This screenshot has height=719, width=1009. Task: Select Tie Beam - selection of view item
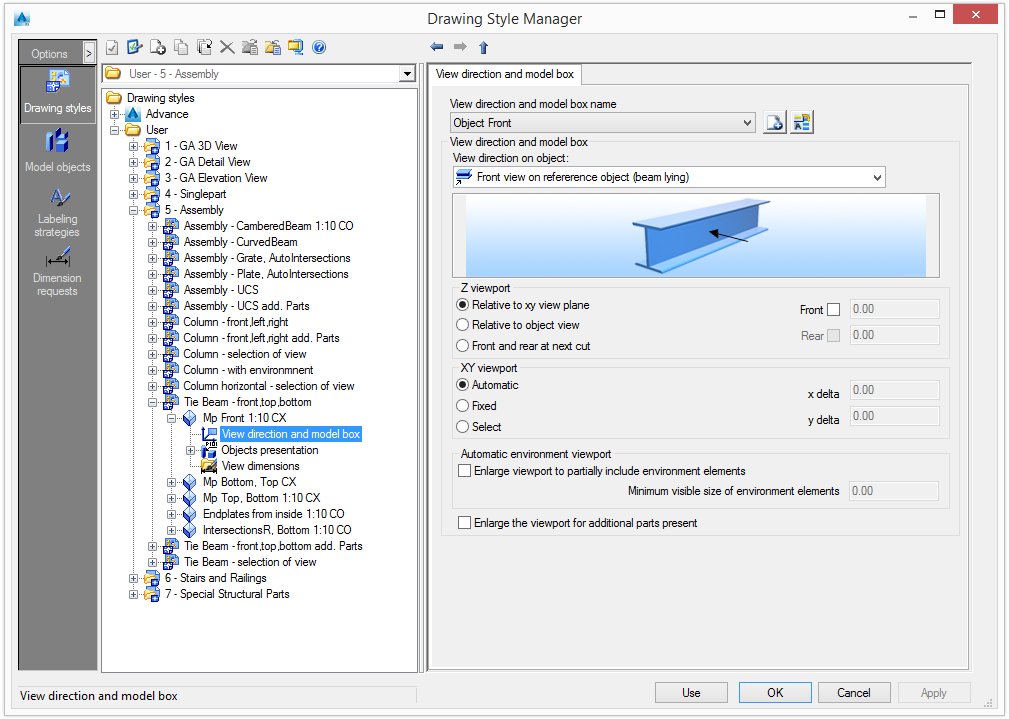pos(250,562)
